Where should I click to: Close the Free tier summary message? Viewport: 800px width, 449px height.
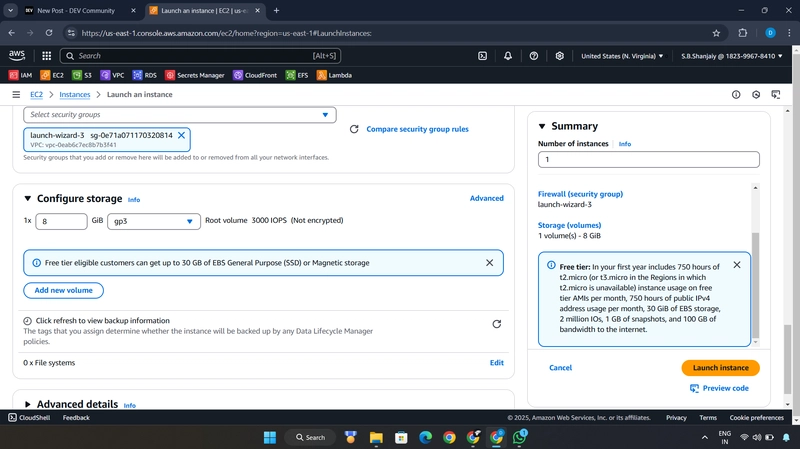[737, 265]
